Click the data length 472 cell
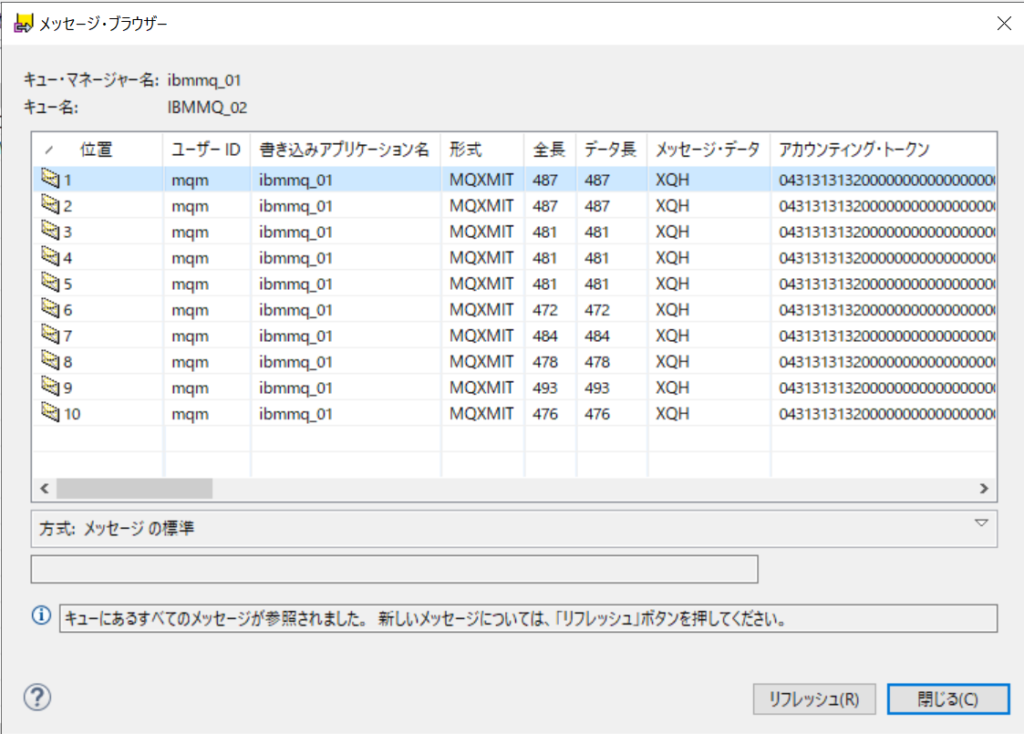 click(x=597, y=310)
